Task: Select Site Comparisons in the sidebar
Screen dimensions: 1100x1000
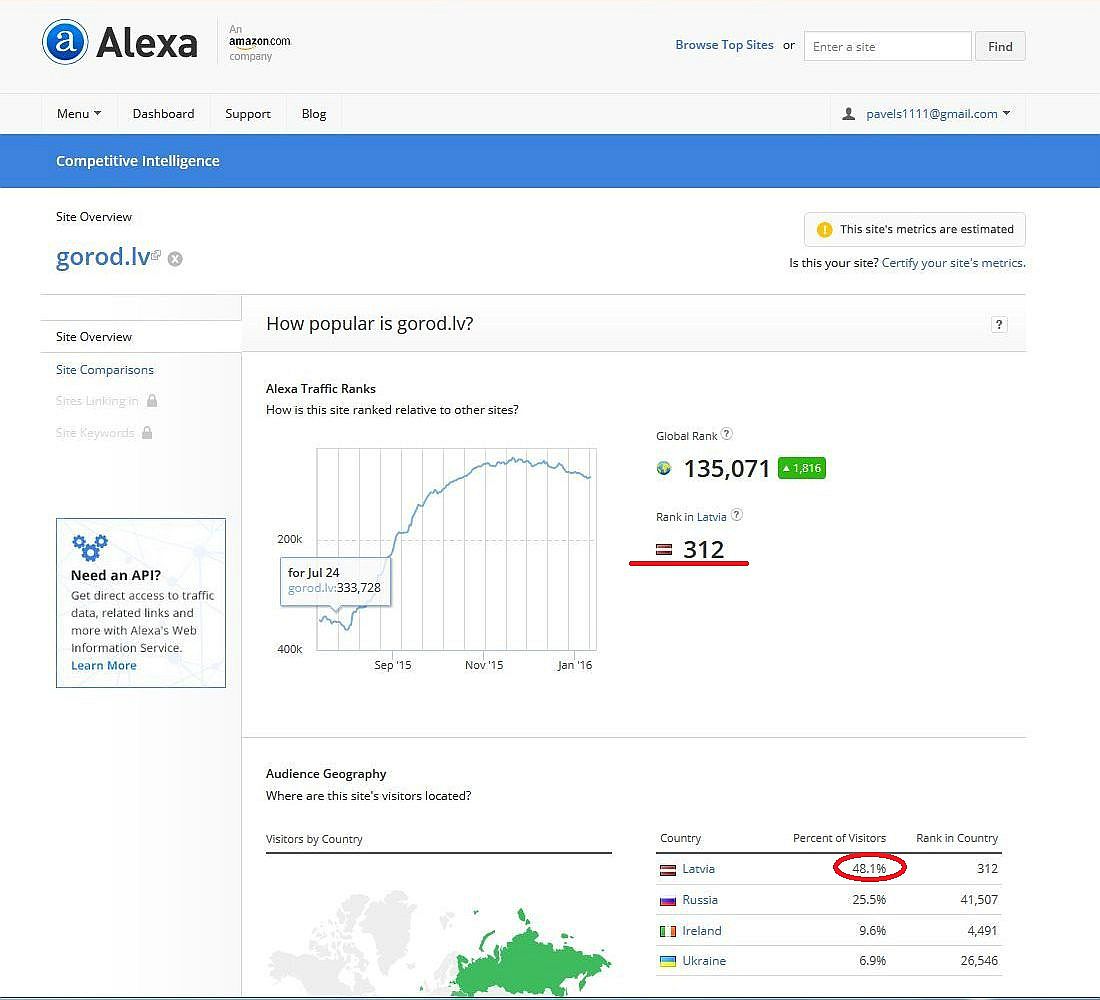Action: click(105, 370)
